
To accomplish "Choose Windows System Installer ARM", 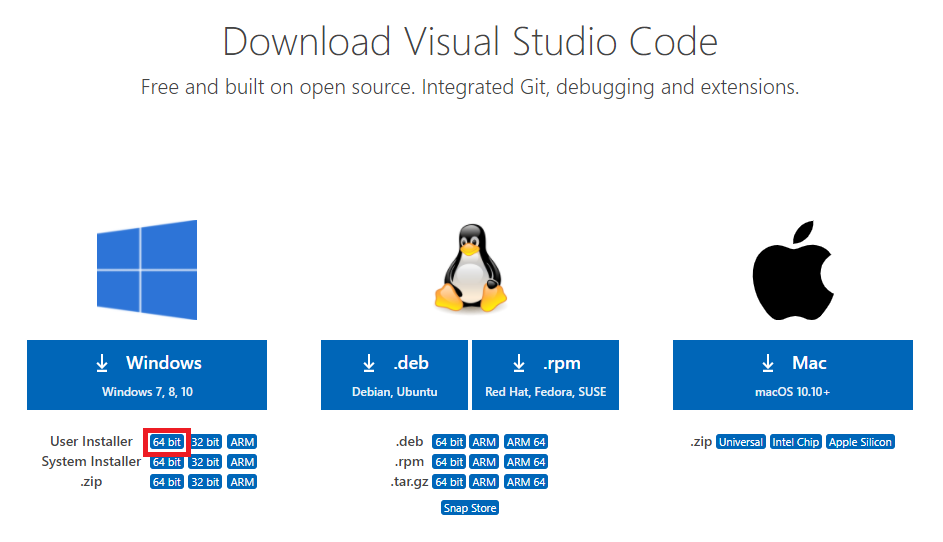I will pos(242,462).
